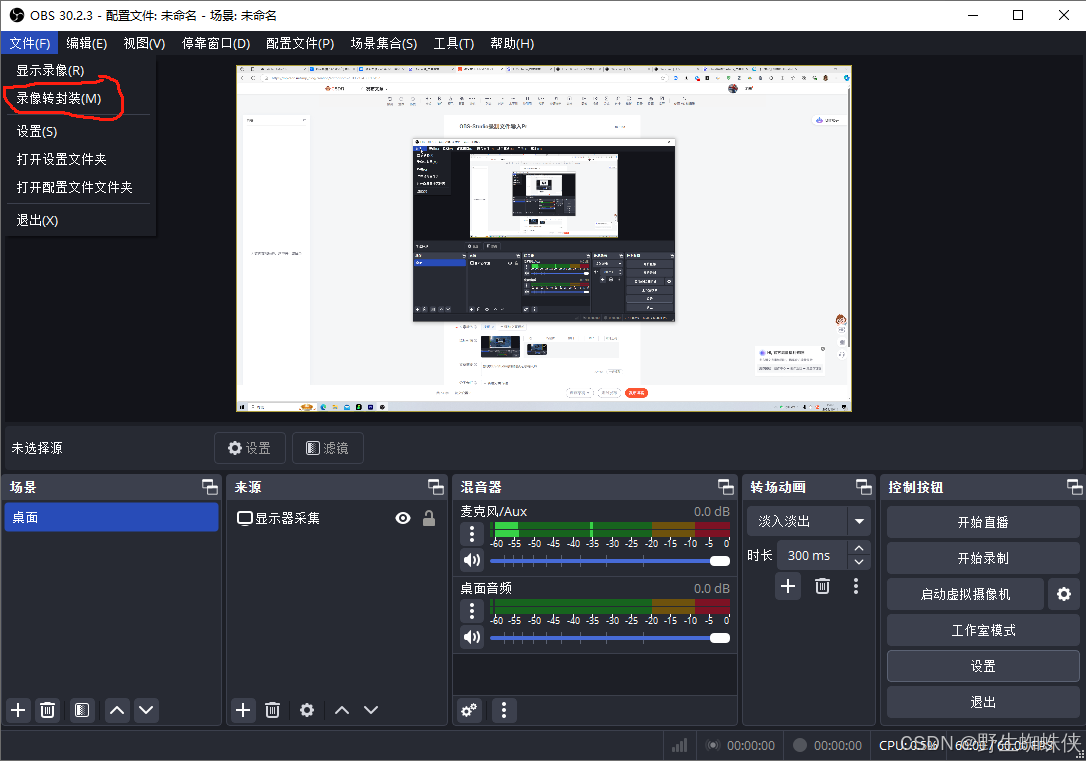Undock the Scenes panel
This screenshot has height=761, width=1086.
(x=210, y=487)
